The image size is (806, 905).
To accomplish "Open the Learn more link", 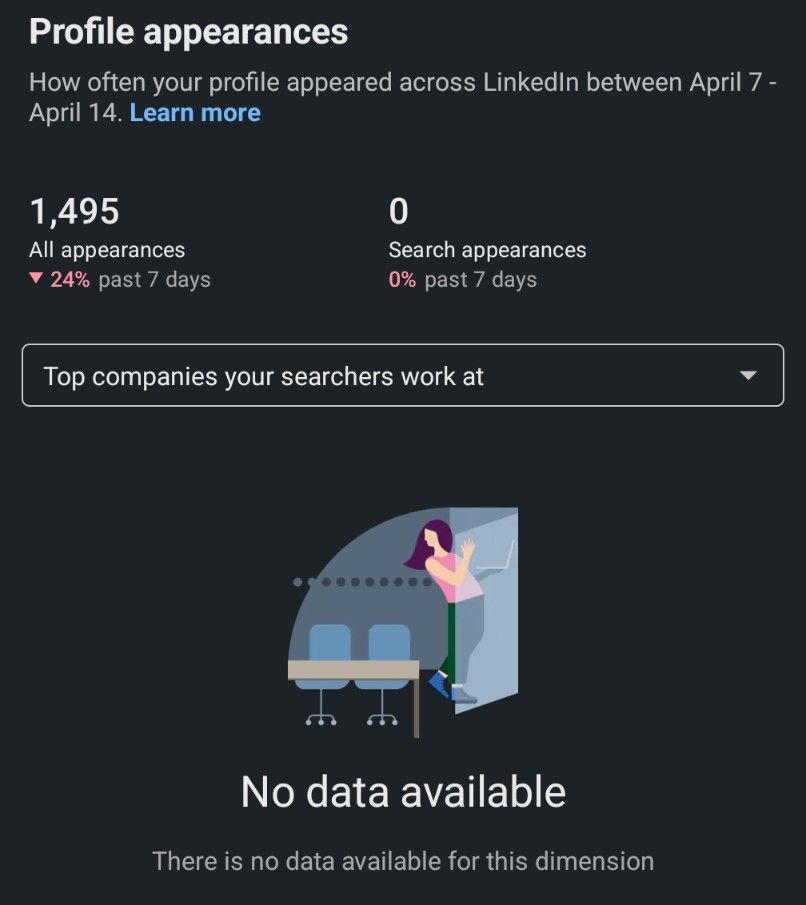I will point(195,113).
